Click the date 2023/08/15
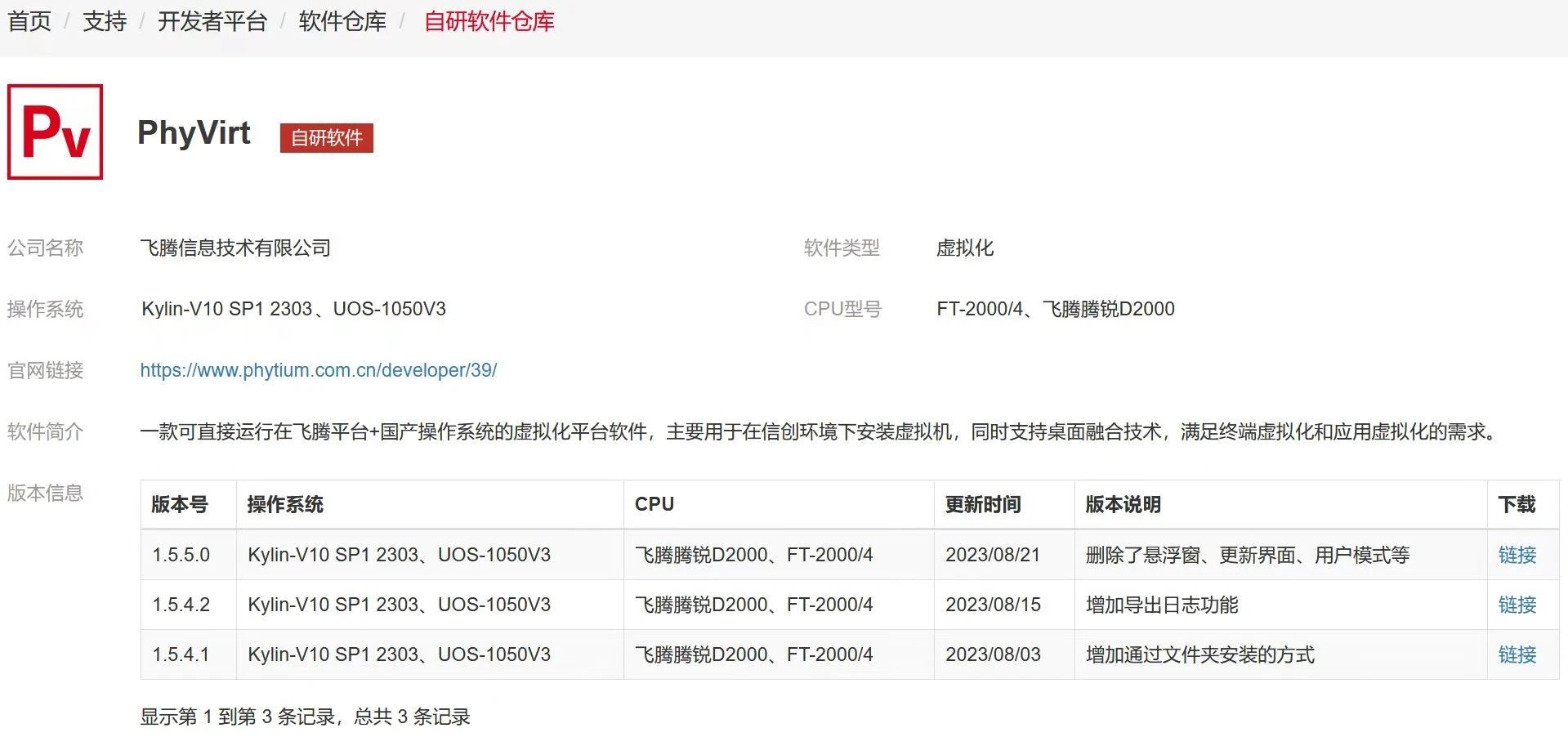The width and height of the screenshot is (1568, 737). click(993, 605)
